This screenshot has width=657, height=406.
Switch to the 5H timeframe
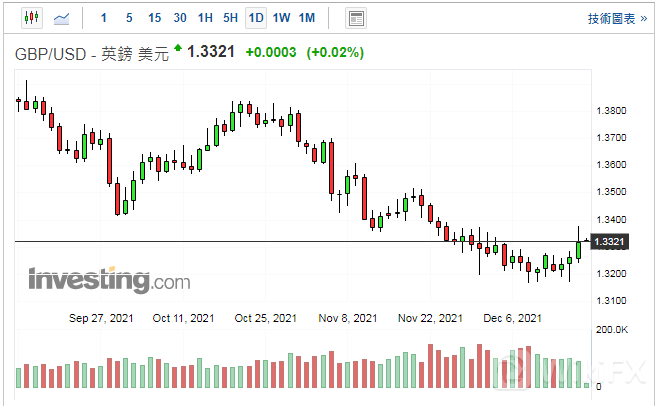click(x=230, y=18)
